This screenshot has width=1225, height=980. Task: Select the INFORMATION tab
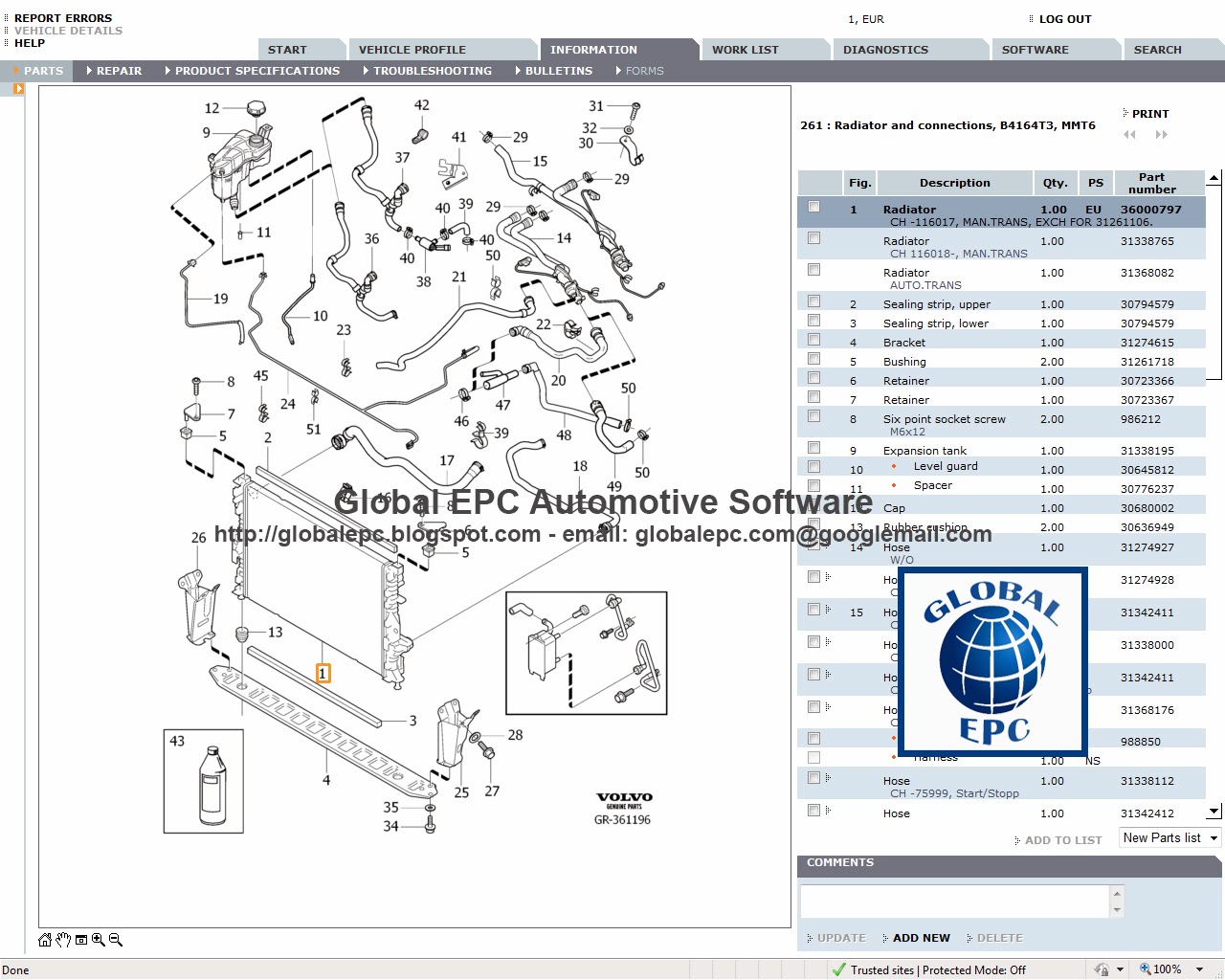coord(618,50)
